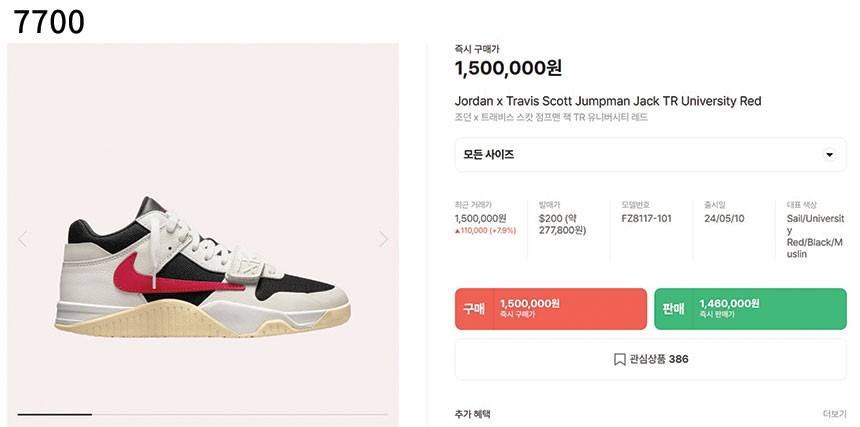Click the large 1,500,000원 instant price
The image size is (860, 427).
(508, 68)
